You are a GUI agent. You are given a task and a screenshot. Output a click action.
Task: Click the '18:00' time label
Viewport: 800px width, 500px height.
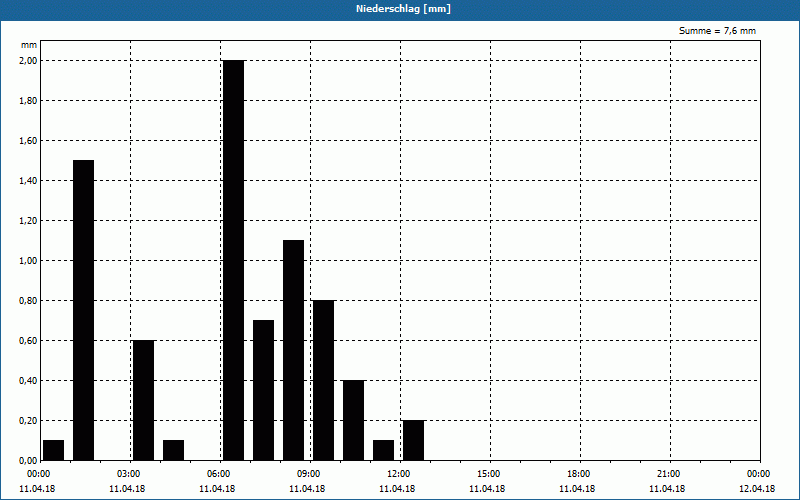(580, 474)
